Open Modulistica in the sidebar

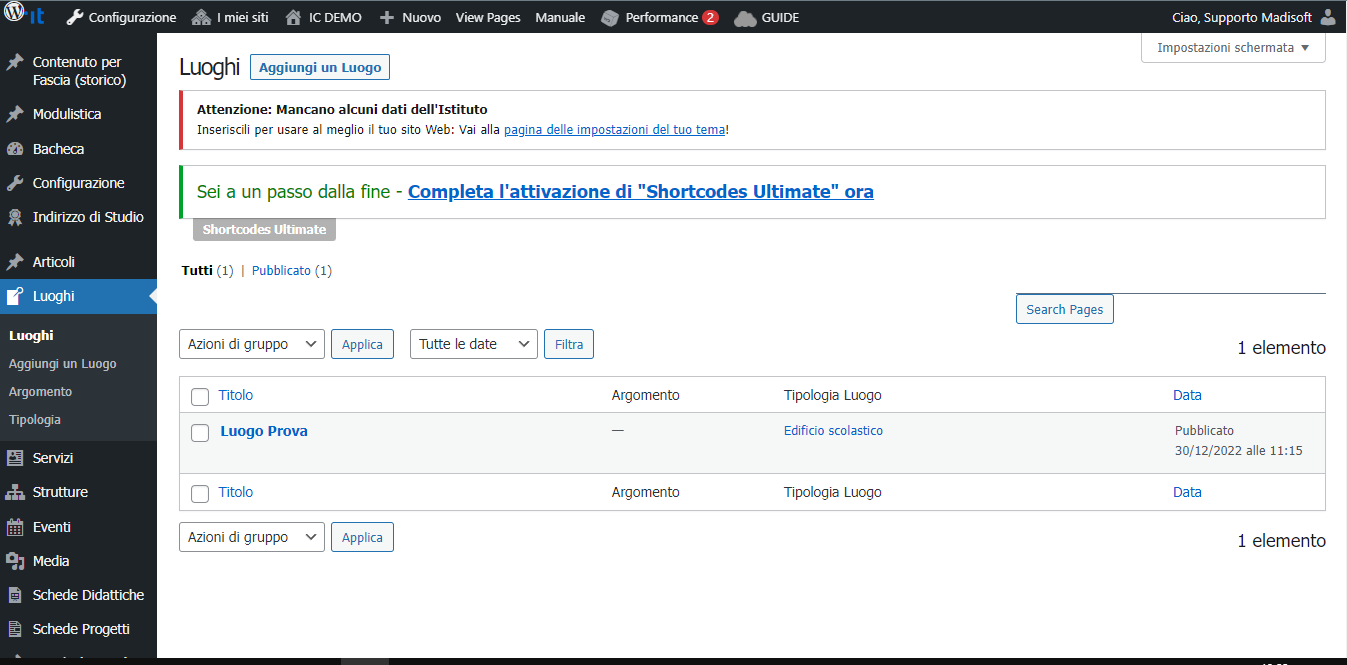tap(67, 114)
